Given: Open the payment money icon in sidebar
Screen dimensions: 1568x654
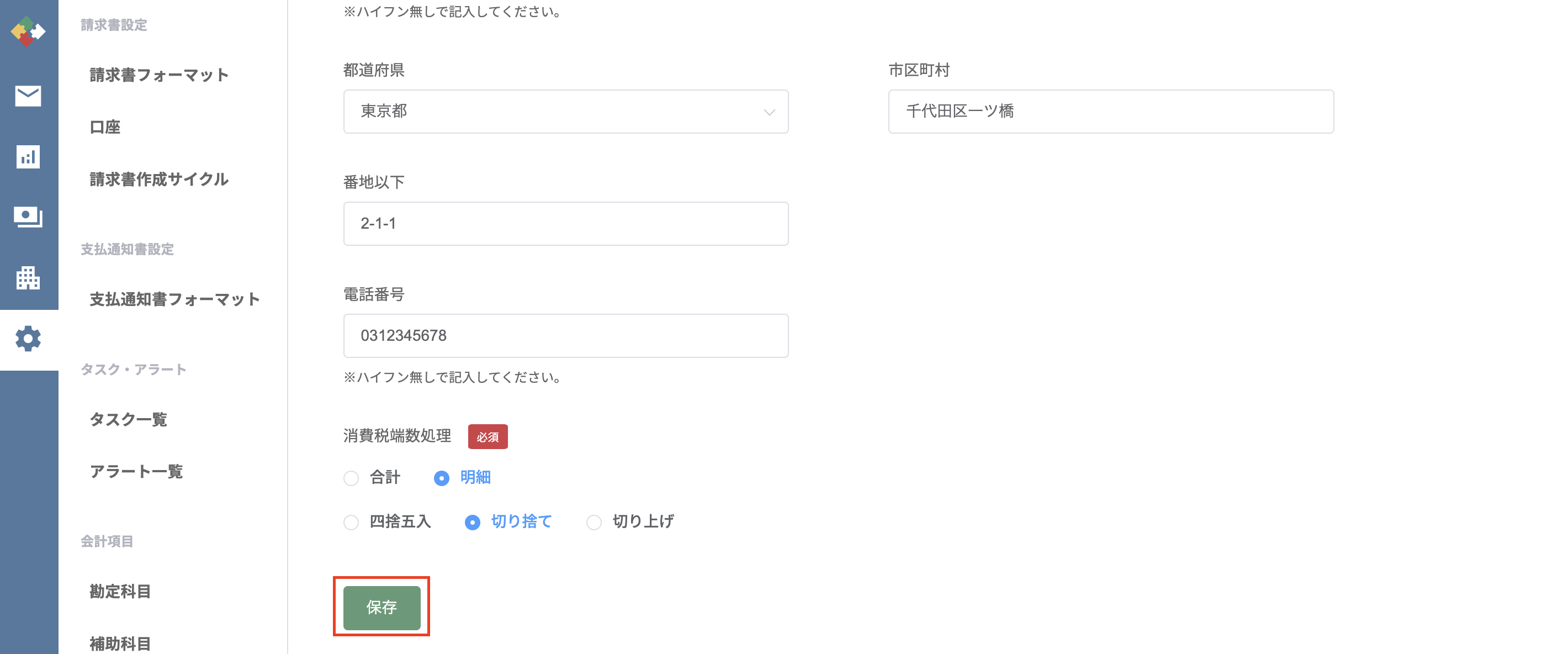Looking at the screenshot, I should pos(28,217).
